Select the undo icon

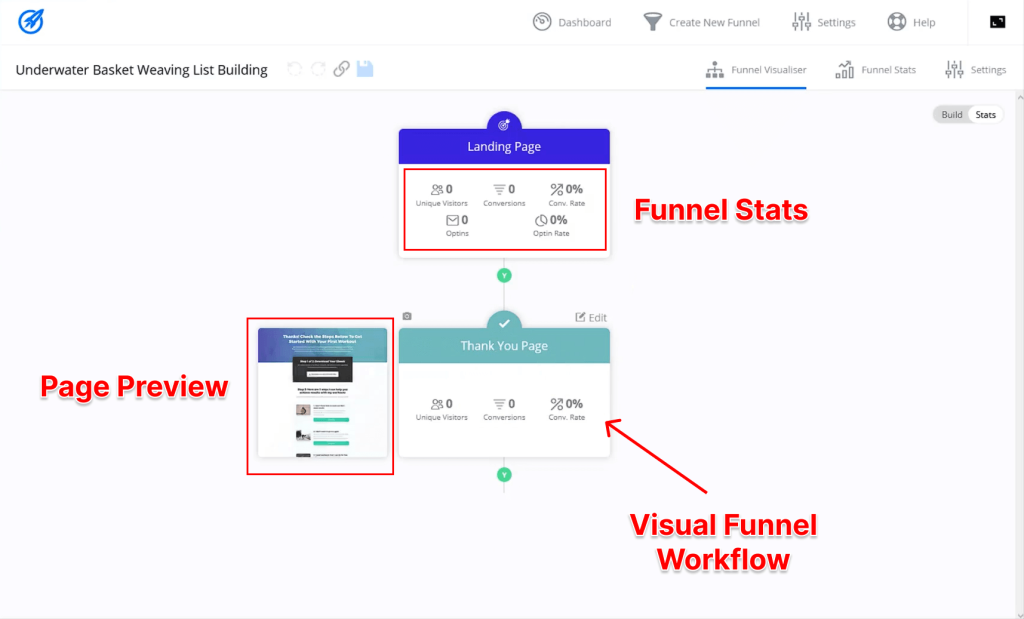click(x=293, y=69)
